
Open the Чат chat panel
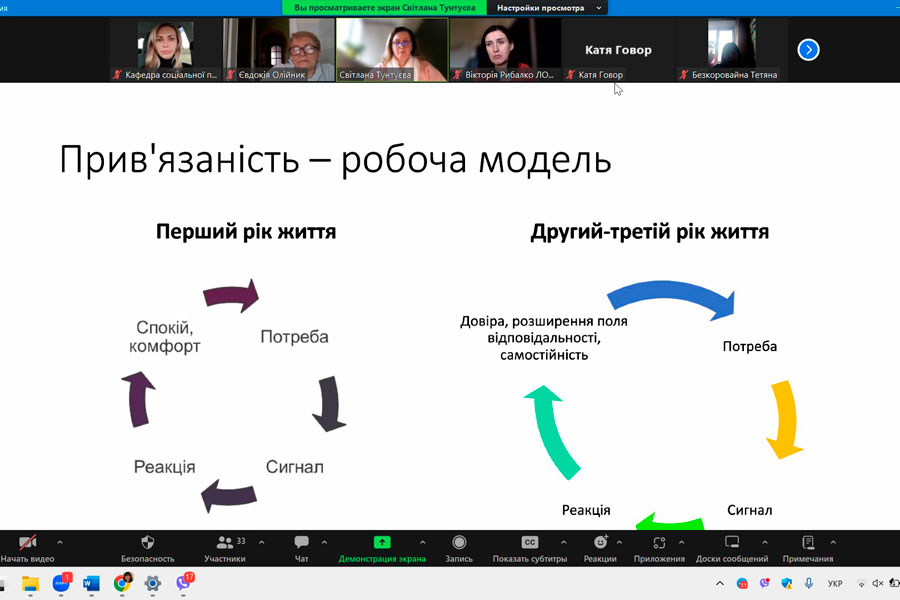pos(301,548)
